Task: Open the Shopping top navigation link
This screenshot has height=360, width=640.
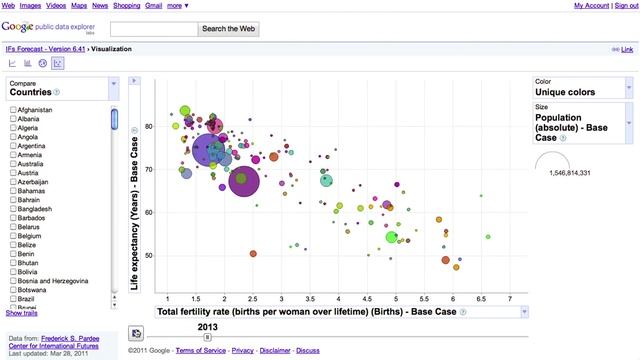Action: [127, 6]
